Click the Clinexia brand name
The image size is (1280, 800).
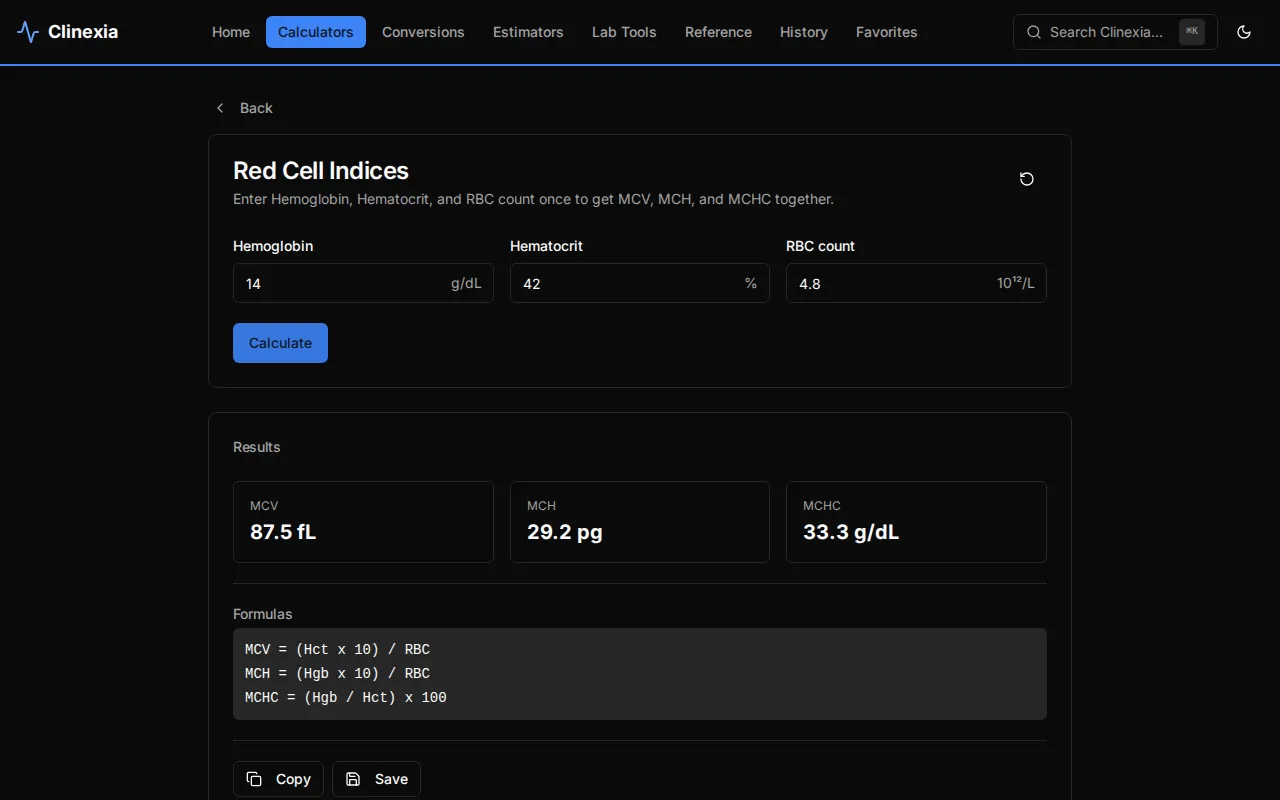pyautogui.click(x=83, y=32)
